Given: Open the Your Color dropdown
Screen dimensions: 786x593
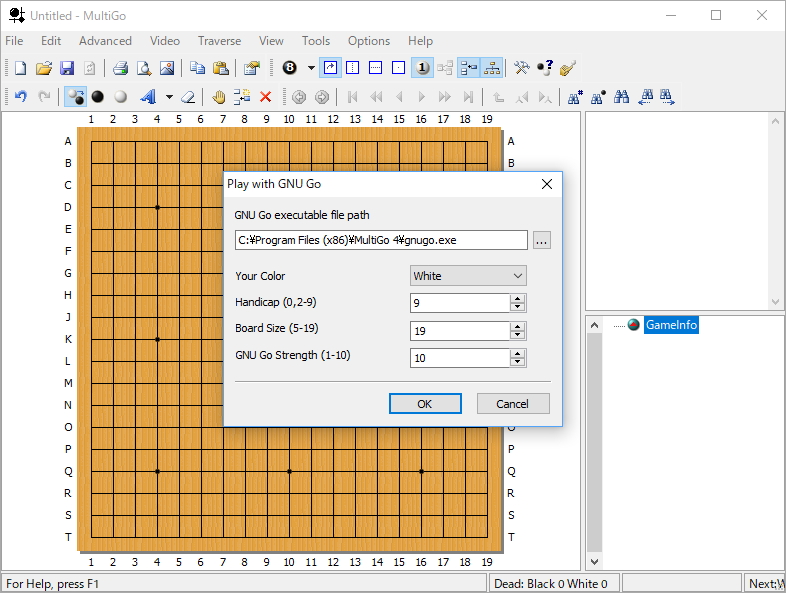Looking at the screenshot, I should pyautogui.click(x=468, y=276).
